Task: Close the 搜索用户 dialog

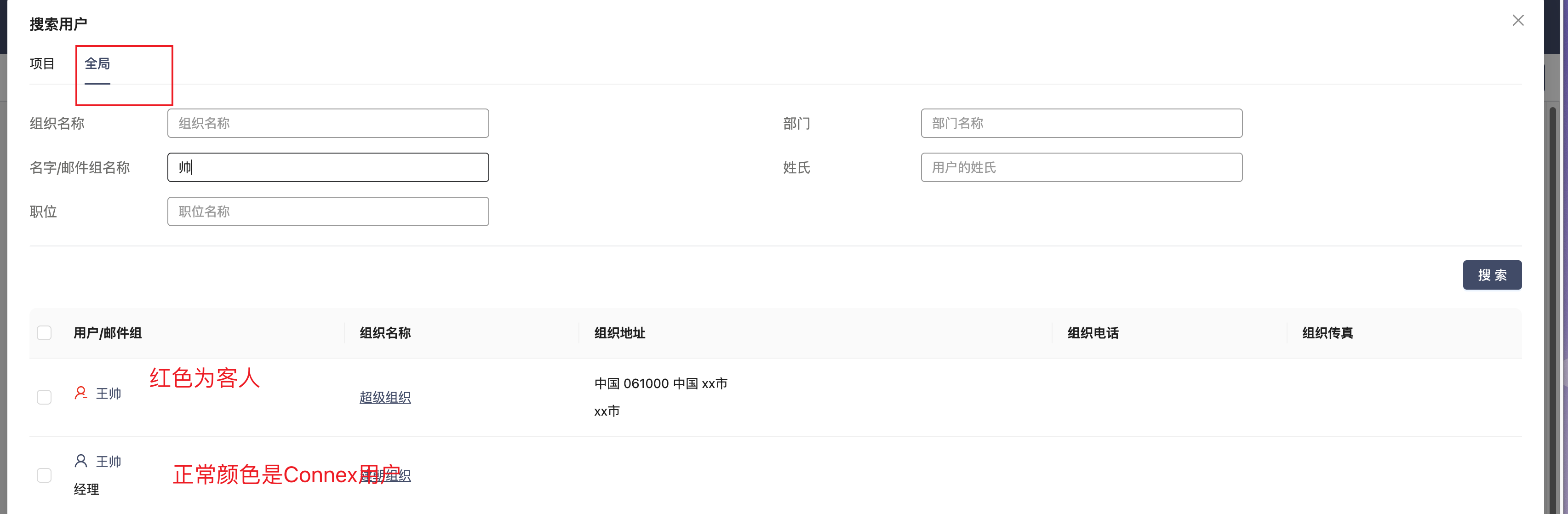Action: 1517,21
